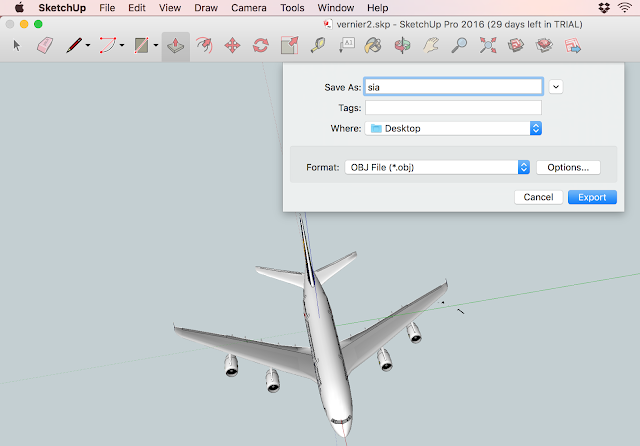
Task: Open the Camera menu
Action: pyautogui.click(x=249, y=8)
